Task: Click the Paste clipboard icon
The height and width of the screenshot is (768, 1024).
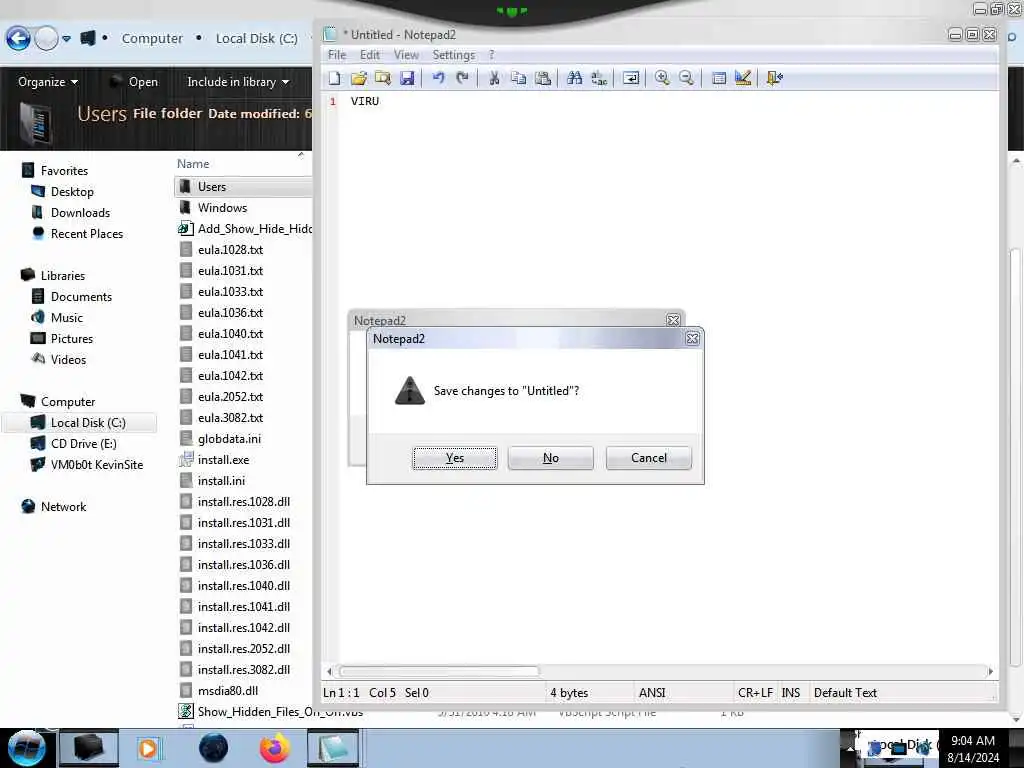Action: click(543, 78)
